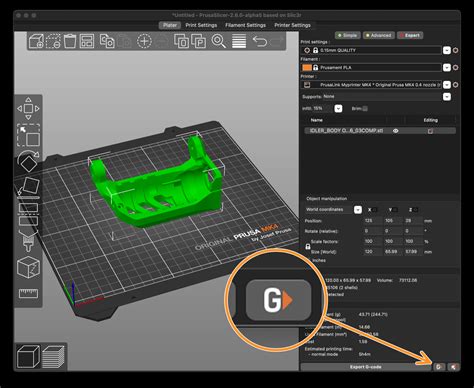Toggle the Z axis mirror button

[416, 210]
